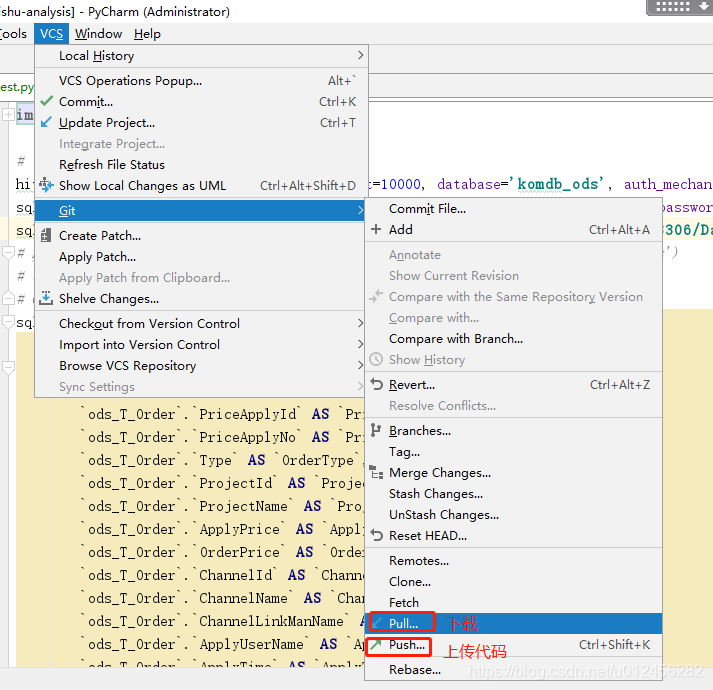The image size is (713, 690).
Task: Click the Shelve Changes download icon
Action: point(46,298)
